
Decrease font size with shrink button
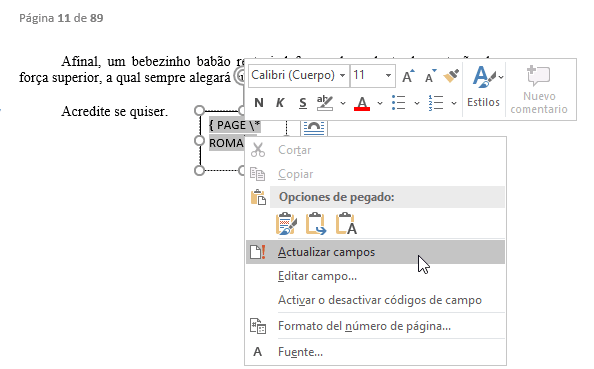[x=431, y=76]
